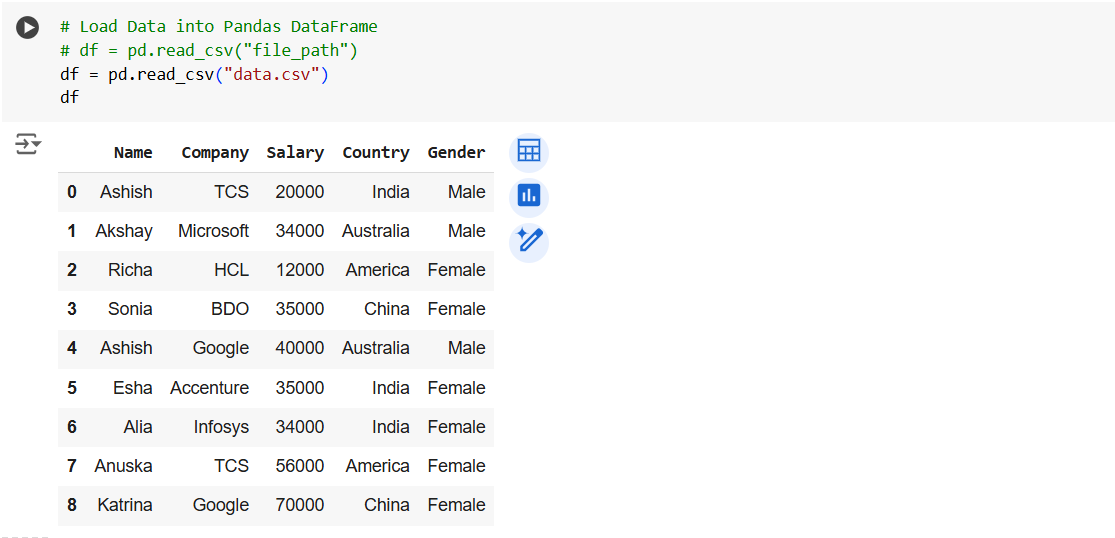Viewport: 1115px width, 538px height.
Task: Select the Infosys company cell
Action: pos(221,427)
